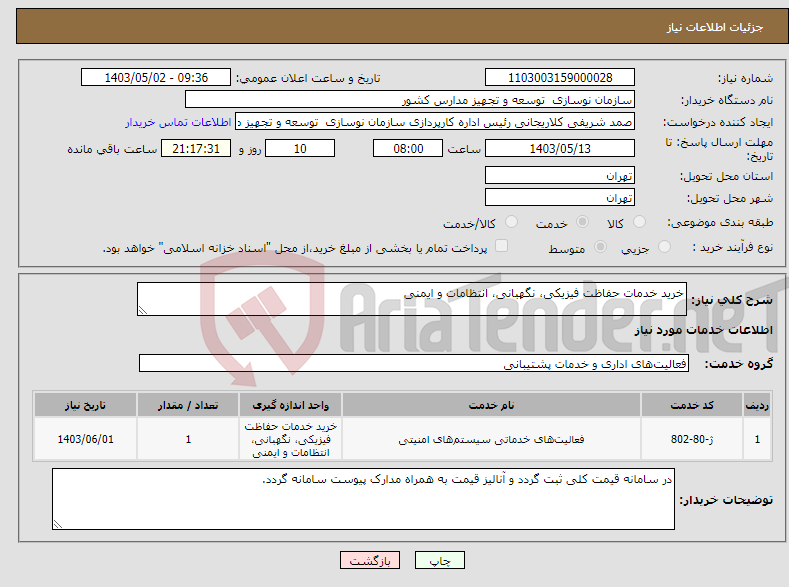Click the شماره نیاز field 1103003159000028

point(560,77)
